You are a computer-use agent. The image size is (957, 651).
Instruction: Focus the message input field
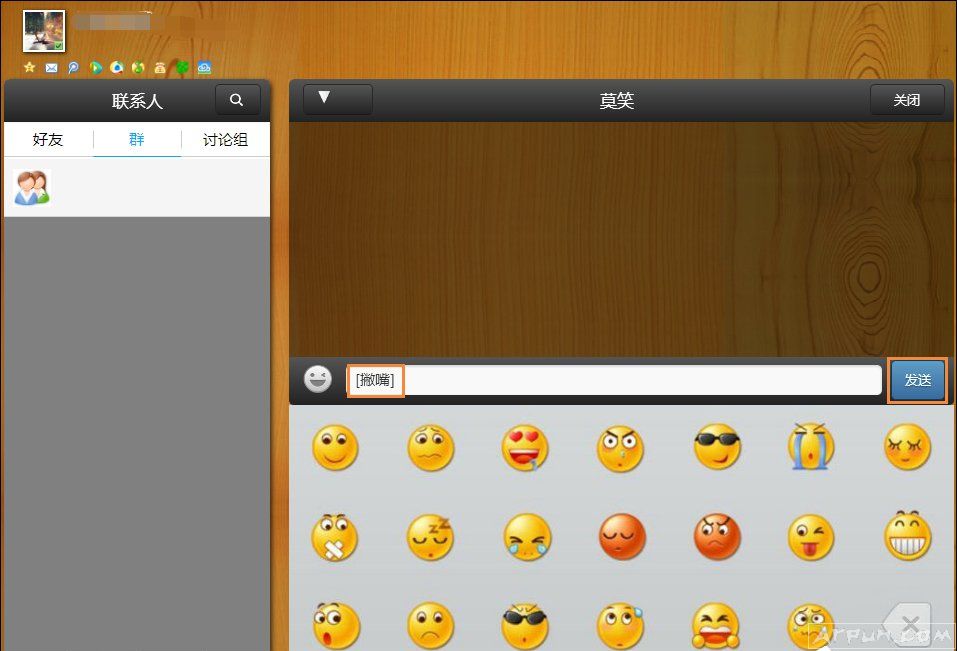(x=640, y=381)
